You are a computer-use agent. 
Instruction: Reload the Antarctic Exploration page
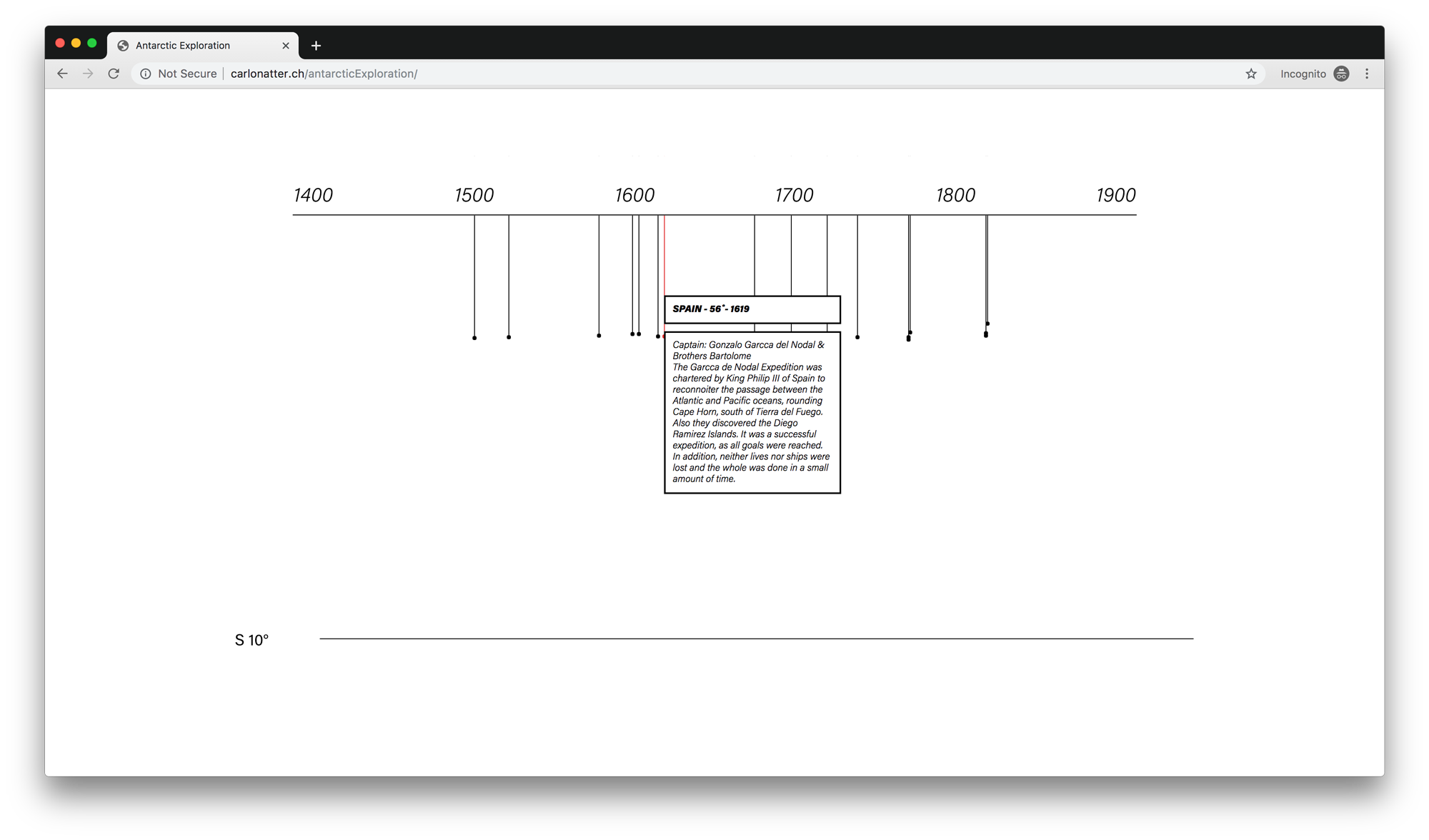click(x=114, y=74)
